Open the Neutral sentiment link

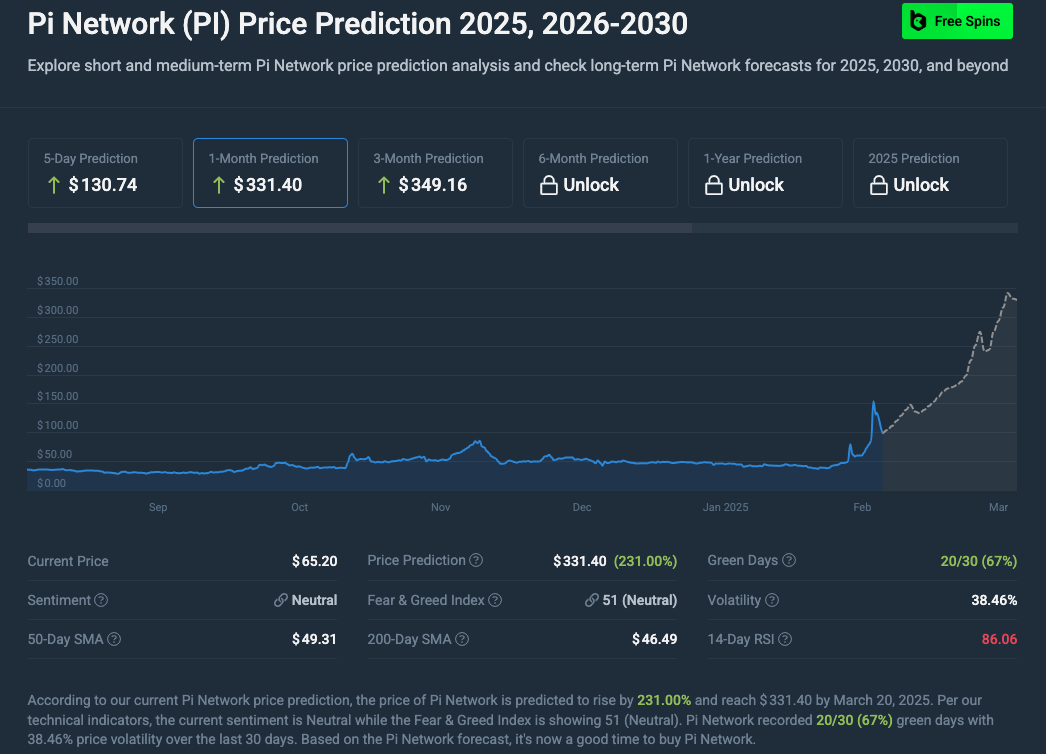(x=306, y=600)
